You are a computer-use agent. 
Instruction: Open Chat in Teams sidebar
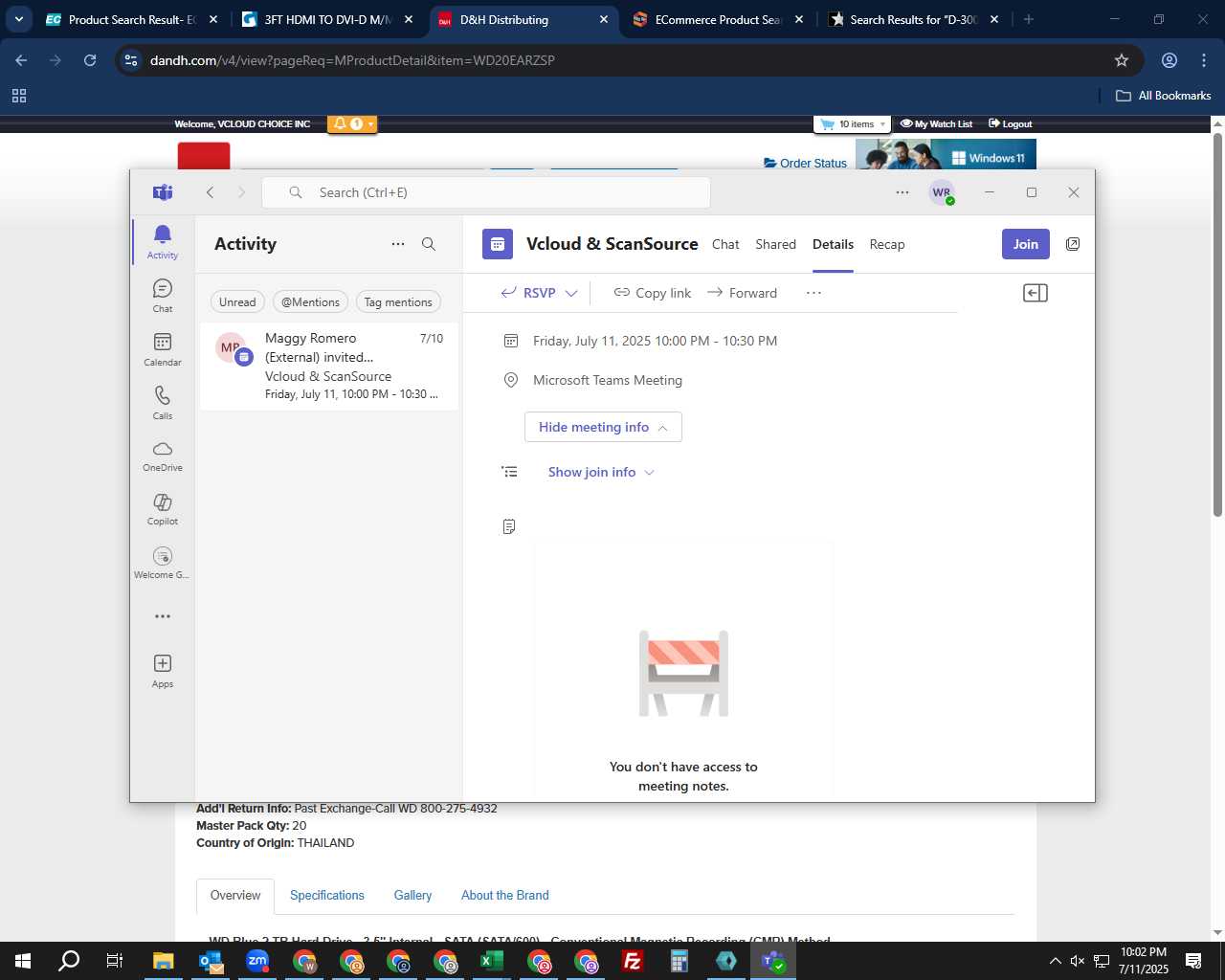coord(163,296)
